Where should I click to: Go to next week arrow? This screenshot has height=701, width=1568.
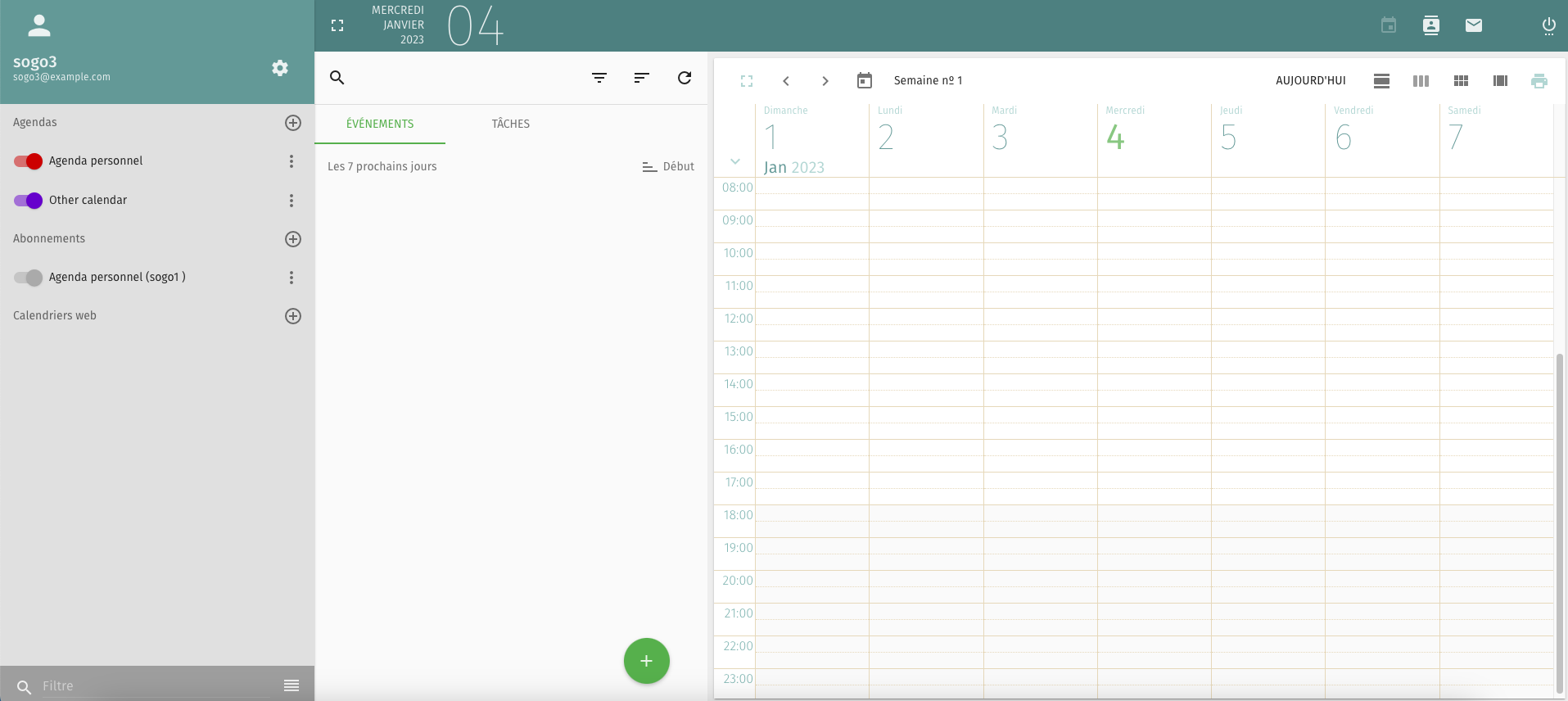pyautogui.click(x=825, y=80)
